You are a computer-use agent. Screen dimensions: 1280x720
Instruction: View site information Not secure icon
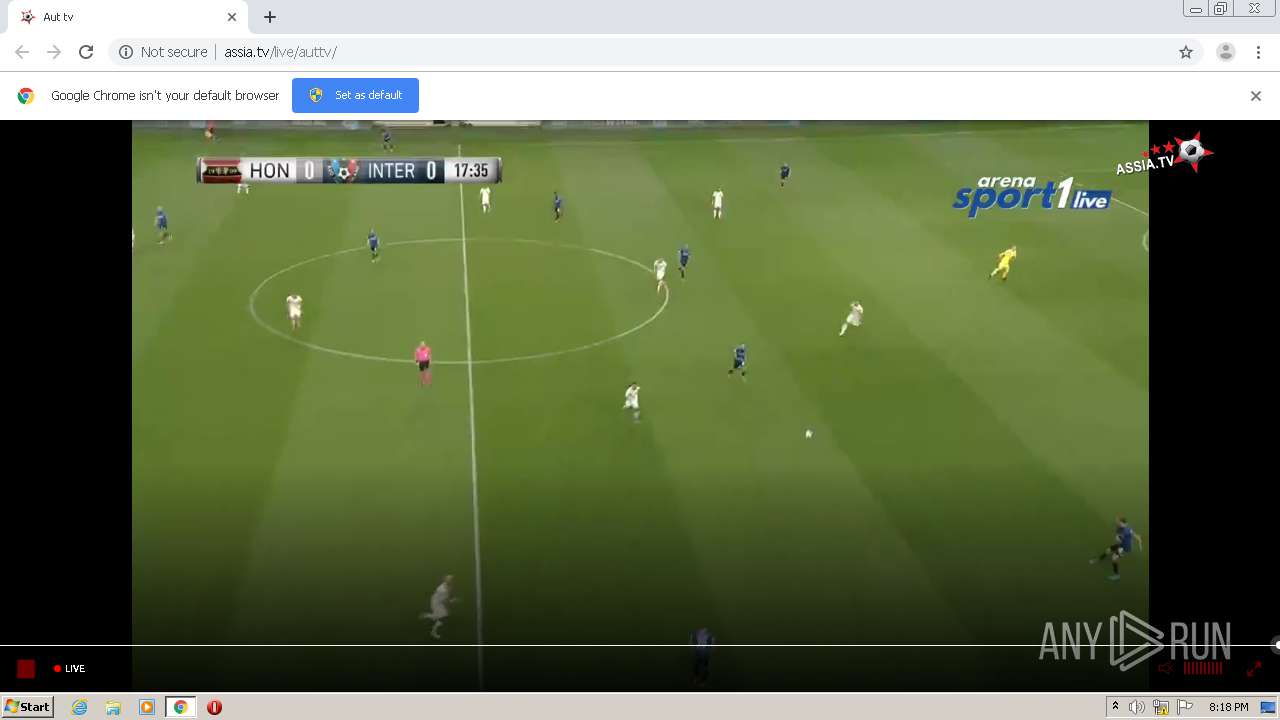coord(126,52)
